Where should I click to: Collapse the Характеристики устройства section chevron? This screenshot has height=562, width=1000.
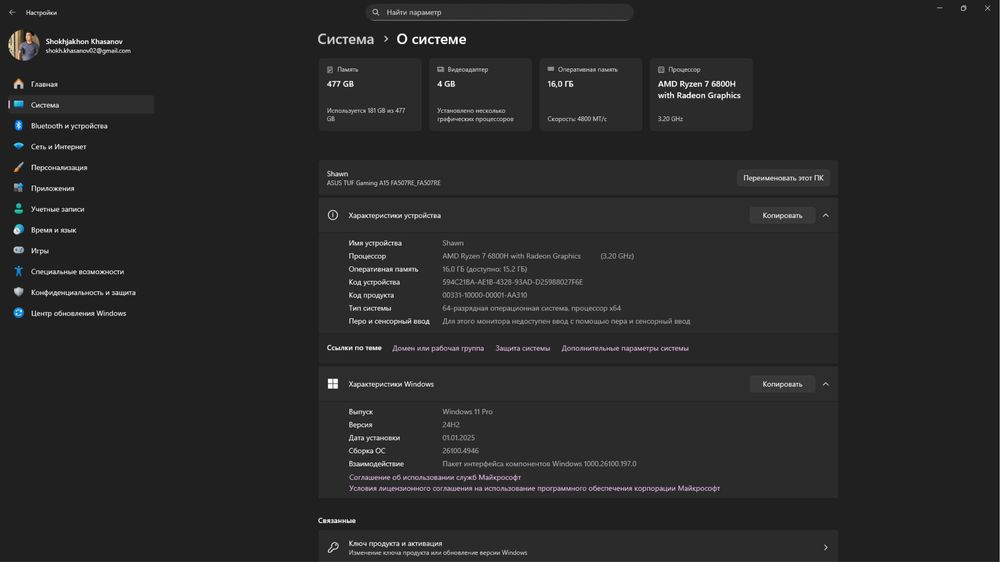825,215
